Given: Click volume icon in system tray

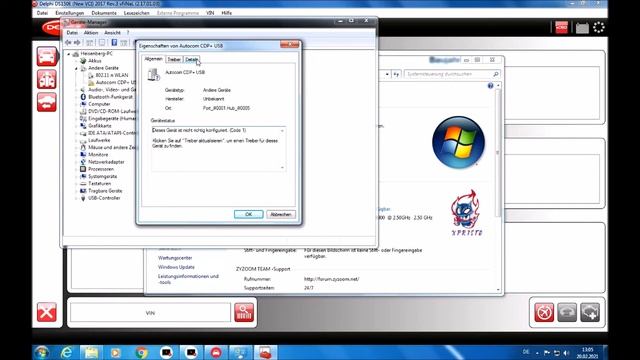Looking at the screenshot, I should tap(566, 353).
